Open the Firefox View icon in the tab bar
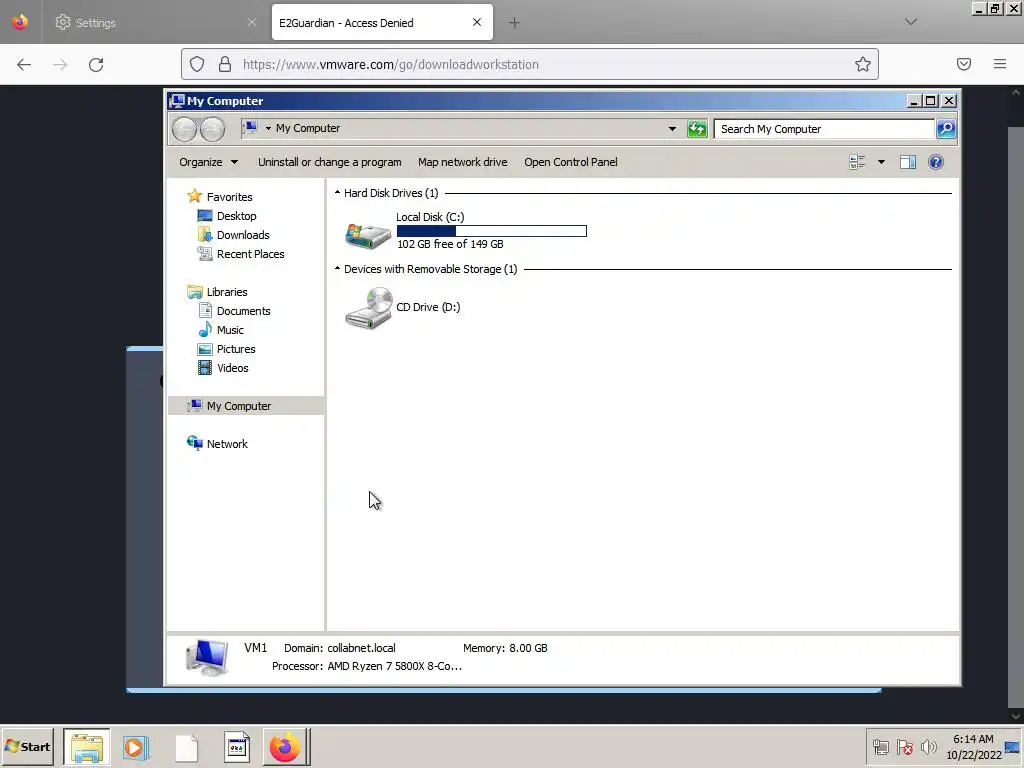The image size is (1024, 768). (20, 22)
